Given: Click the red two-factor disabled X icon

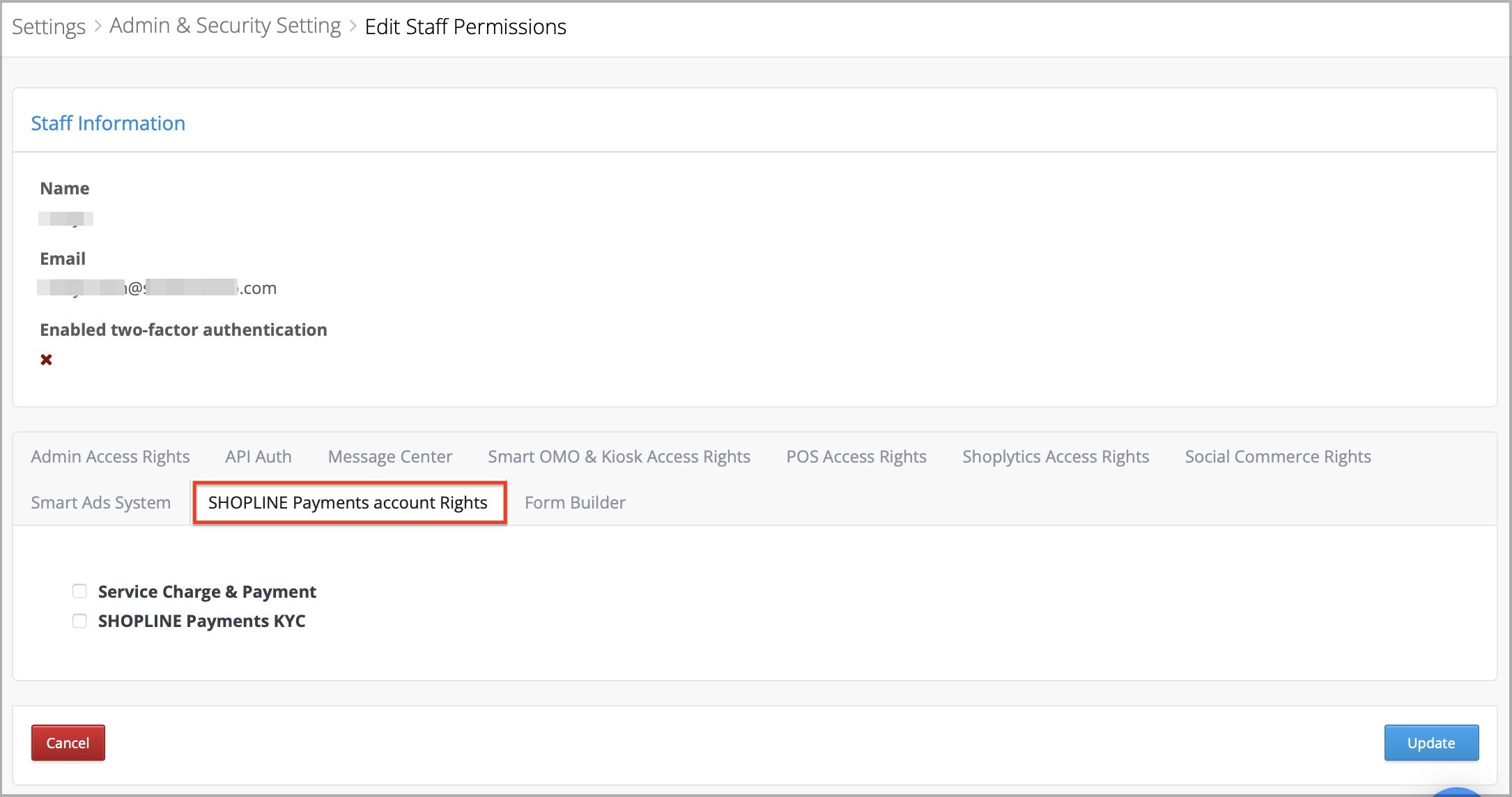Looking at the screenshot, I should coord(46,359).
